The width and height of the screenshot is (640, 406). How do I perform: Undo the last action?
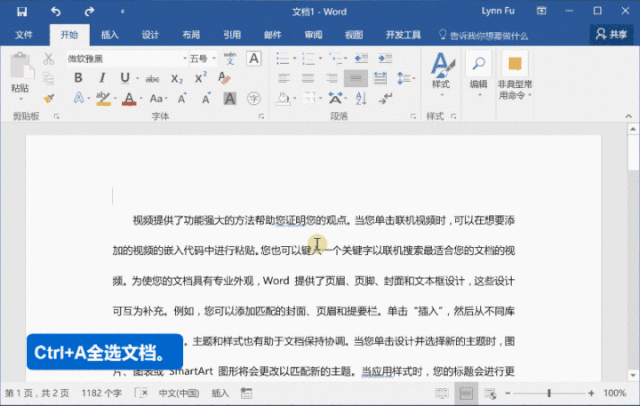point(56,11)
